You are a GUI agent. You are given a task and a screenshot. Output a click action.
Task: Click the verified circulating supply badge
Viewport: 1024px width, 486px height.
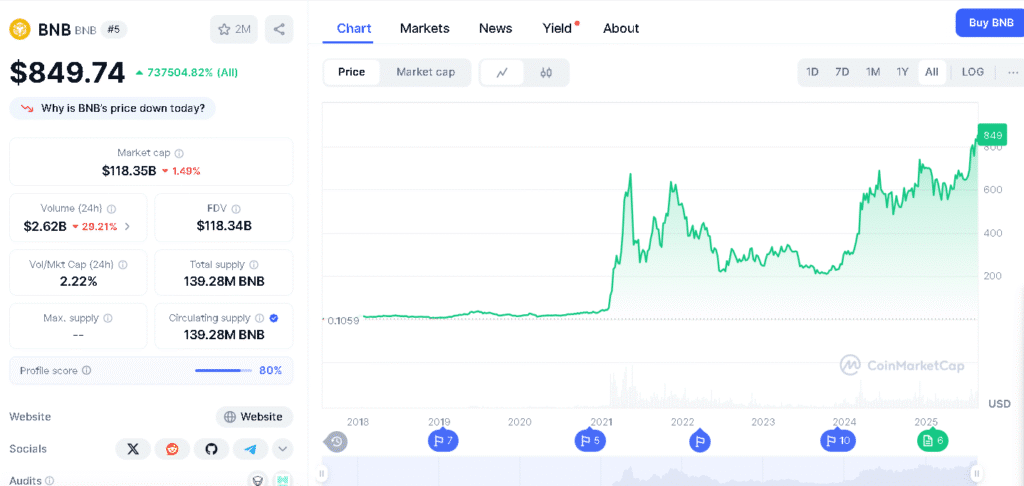click(x=274, y=319)
